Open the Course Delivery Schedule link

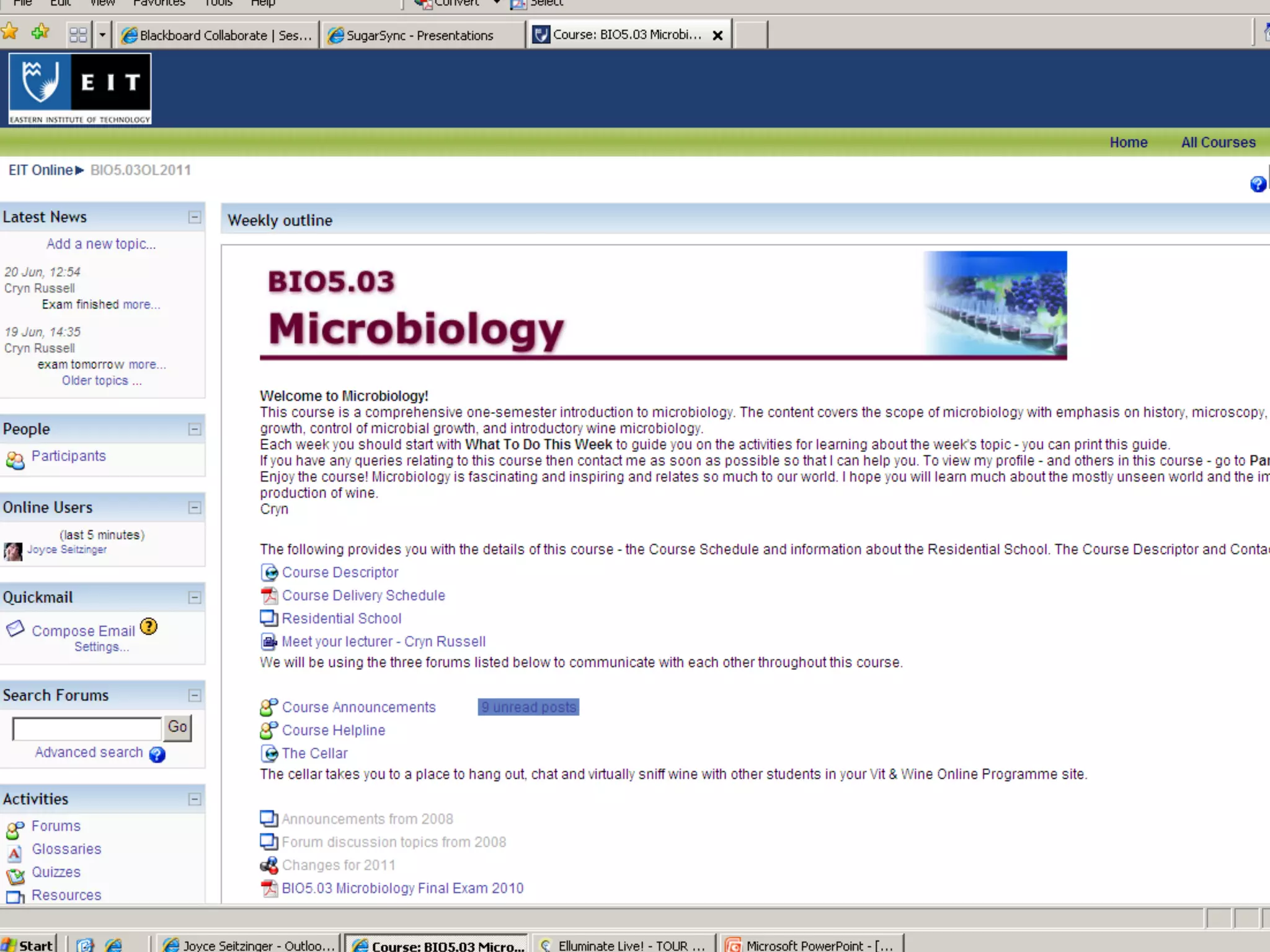click(363, 596)
